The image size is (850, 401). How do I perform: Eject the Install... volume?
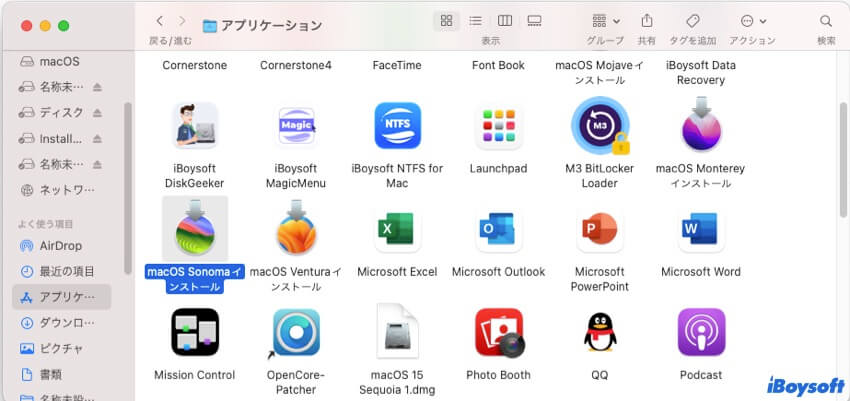point(97,139)
